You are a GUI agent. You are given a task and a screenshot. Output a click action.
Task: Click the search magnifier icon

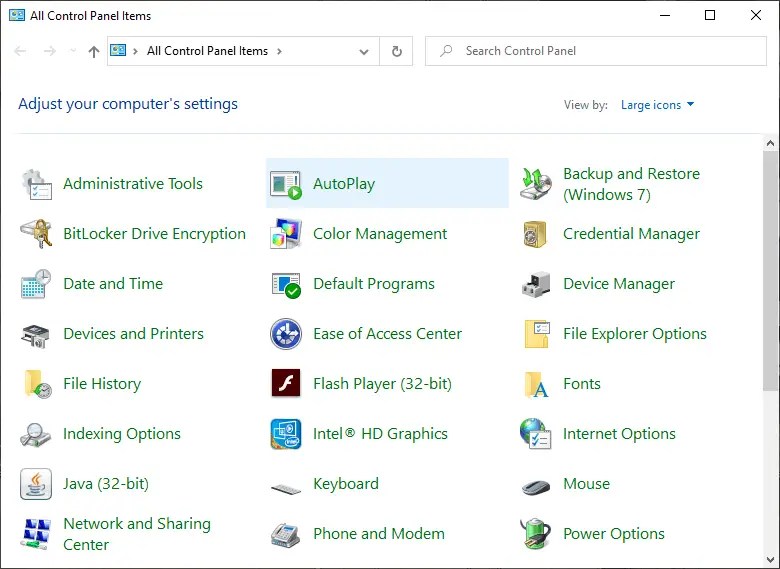point(446,51)
